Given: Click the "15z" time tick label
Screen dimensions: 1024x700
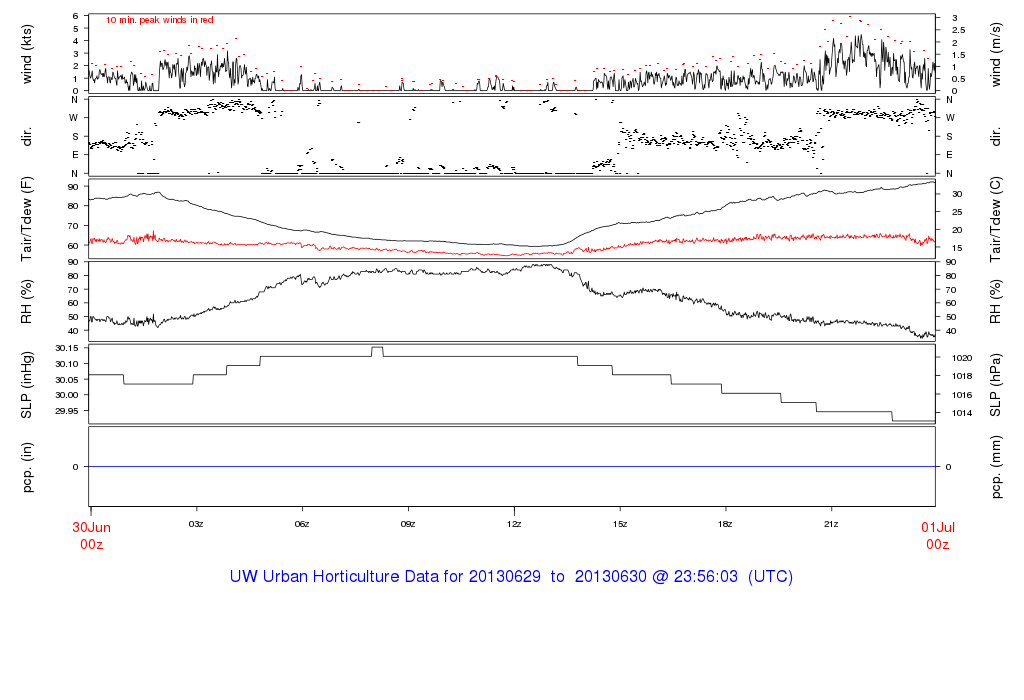Looking at the screenshot, I should point(620,524).
